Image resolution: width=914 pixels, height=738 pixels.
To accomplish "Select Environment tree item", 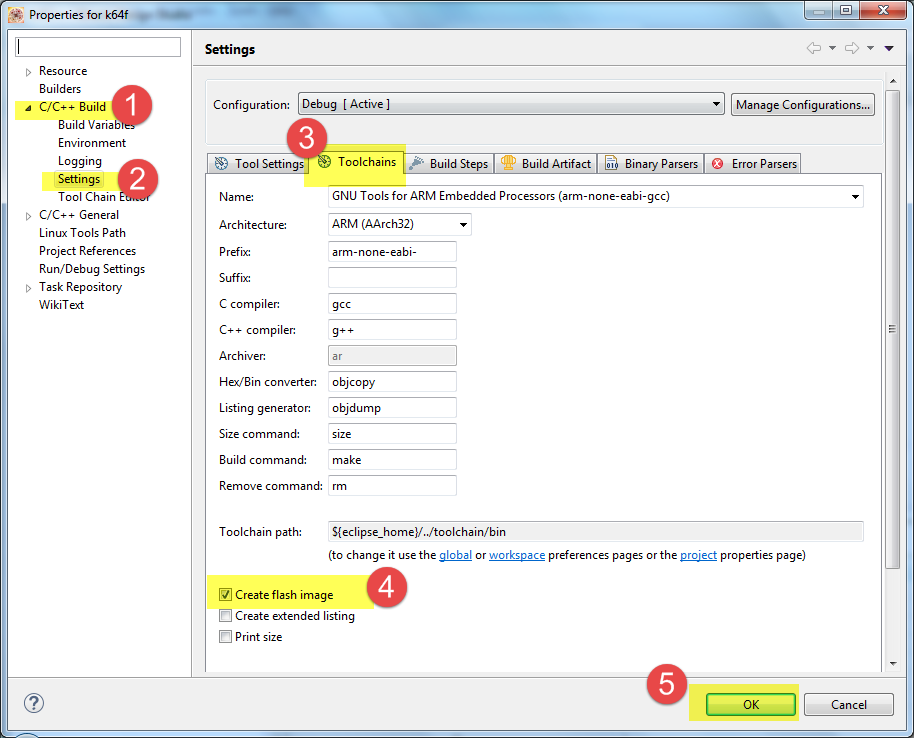I will [92, 143].
